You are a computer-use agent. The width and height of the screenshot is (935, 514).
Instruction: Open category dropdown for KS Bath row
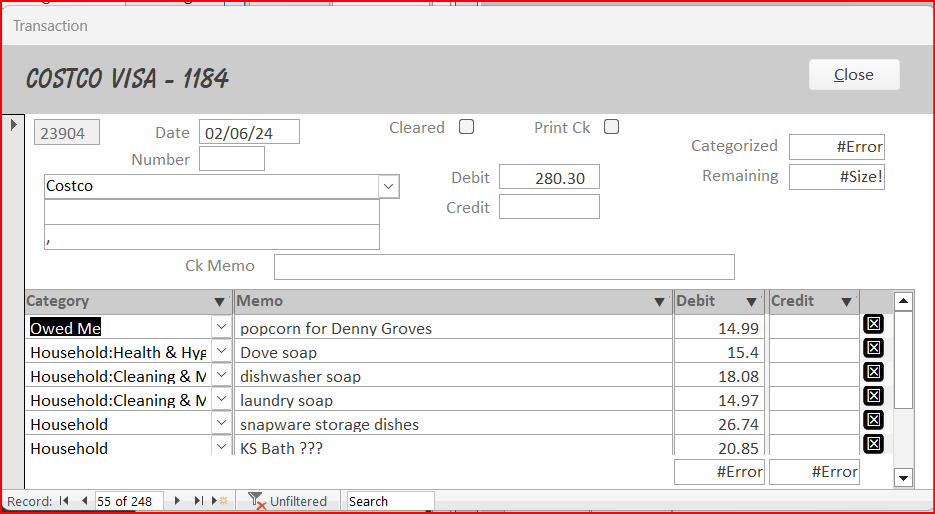pos(221,446)
